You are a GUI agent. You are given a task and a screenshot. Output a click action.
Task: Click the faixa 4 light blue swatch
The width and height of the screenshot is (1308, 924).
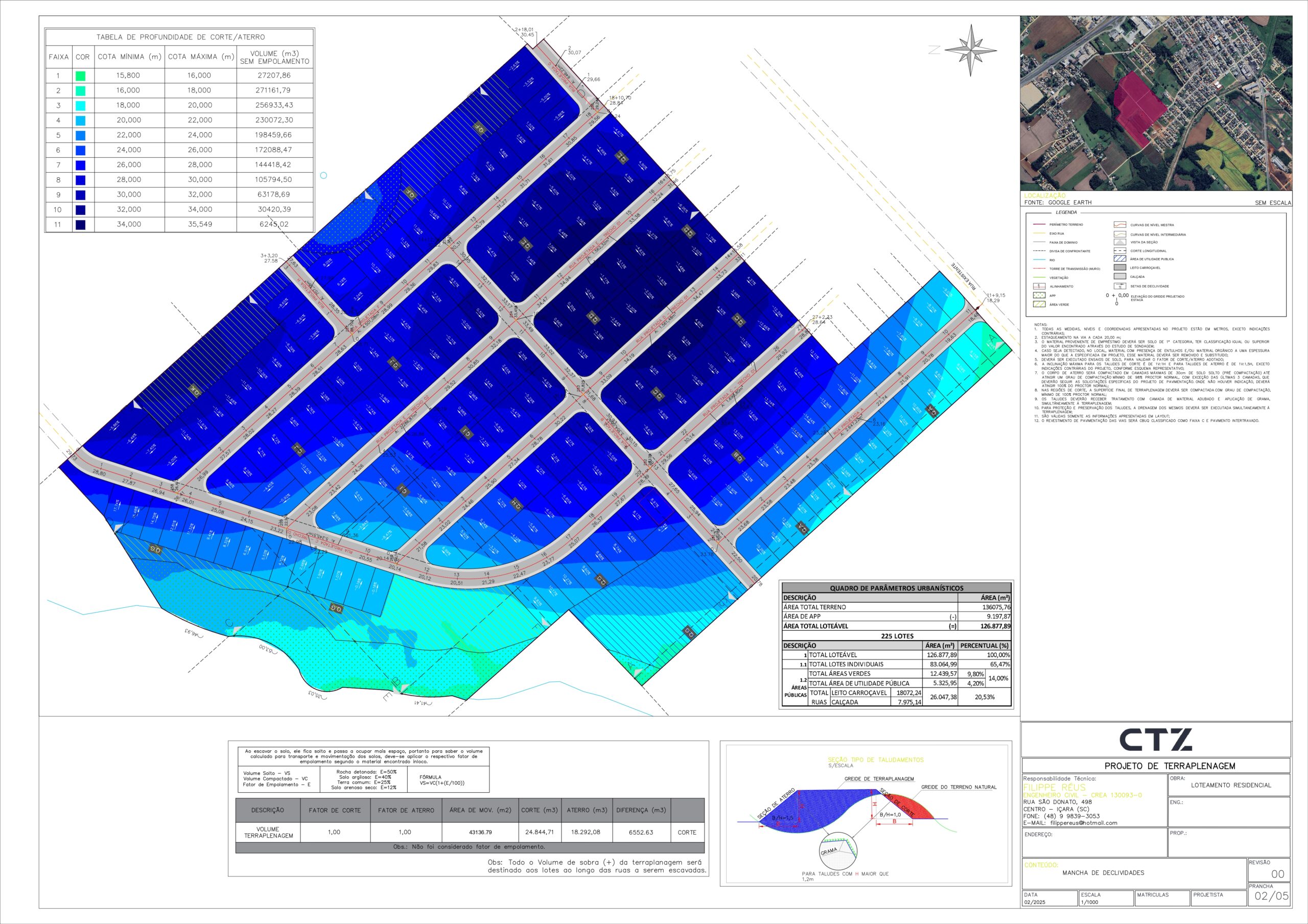[80, 120]
